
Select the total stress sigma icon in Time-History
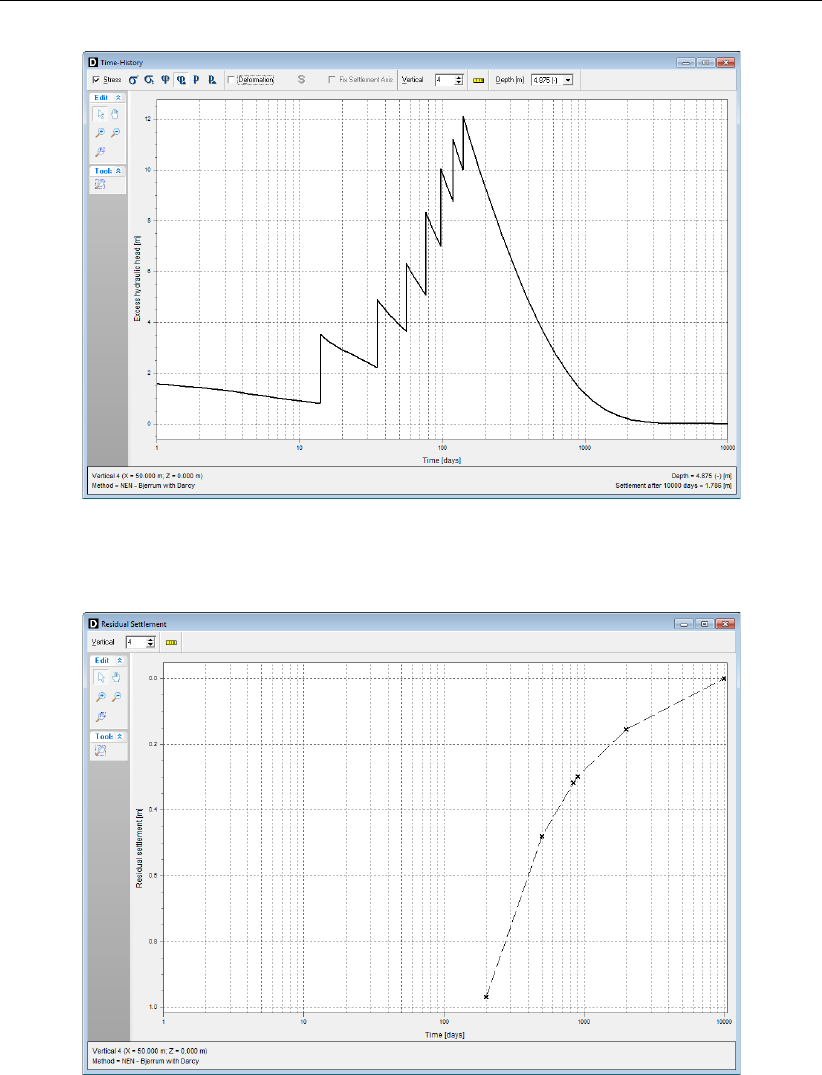pos(149,80)
